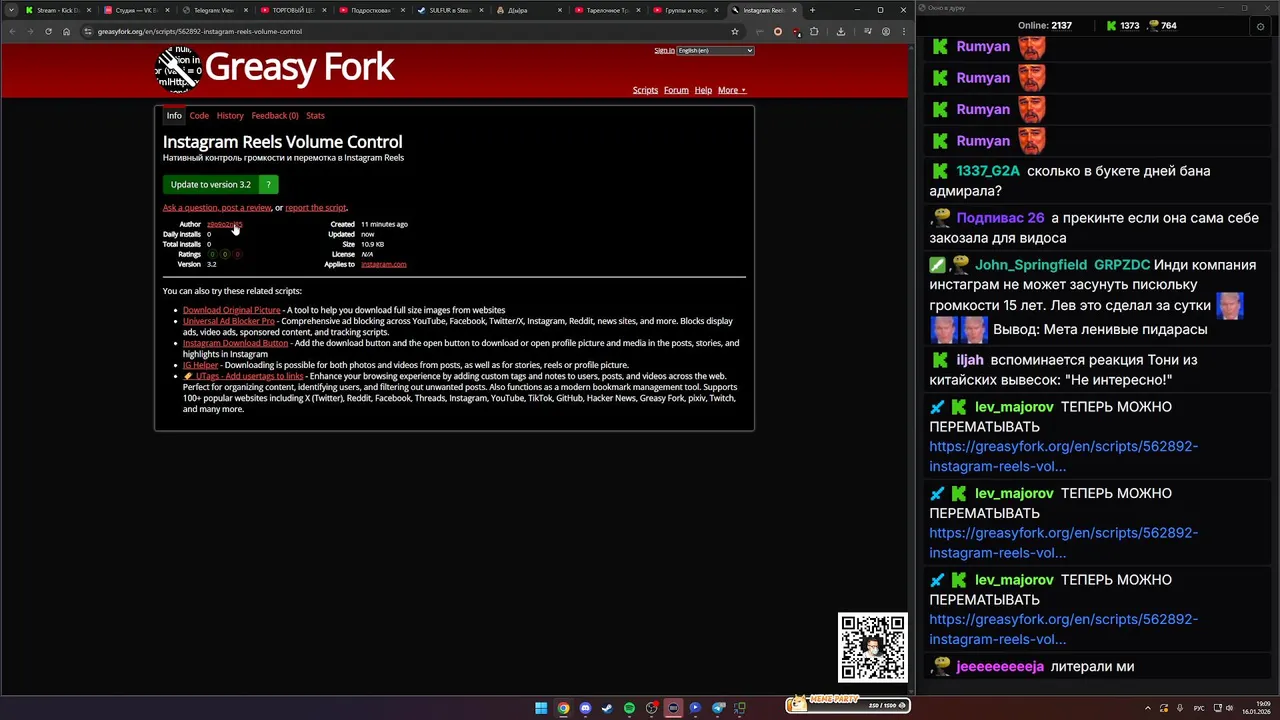The image size is (1280, 720).
Task: Open Instagram Download Button script link
Action: click(x=235, y=343)
